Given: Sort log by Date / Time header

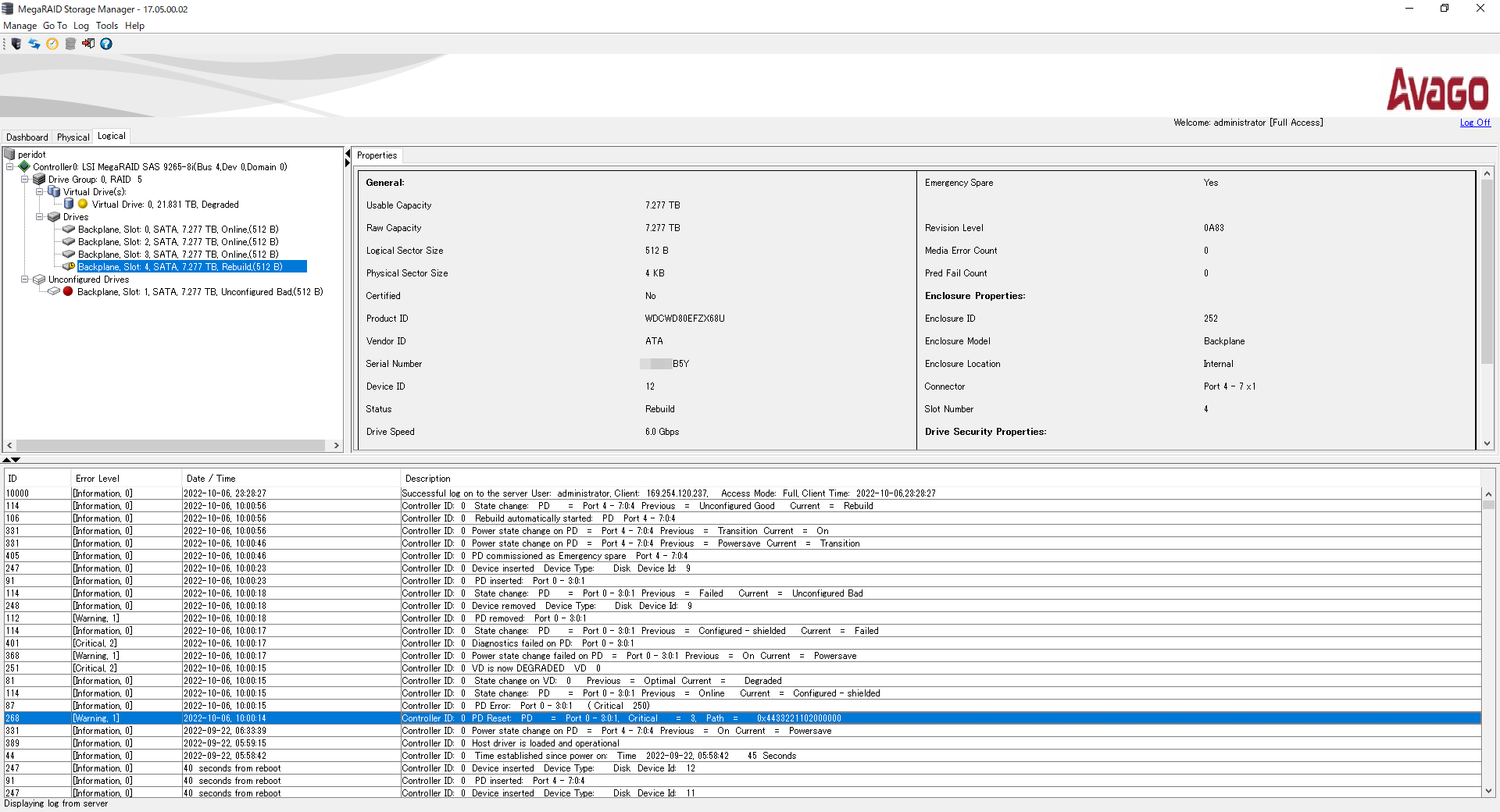Looking at the screenshot, I should [x=291, y=479].
